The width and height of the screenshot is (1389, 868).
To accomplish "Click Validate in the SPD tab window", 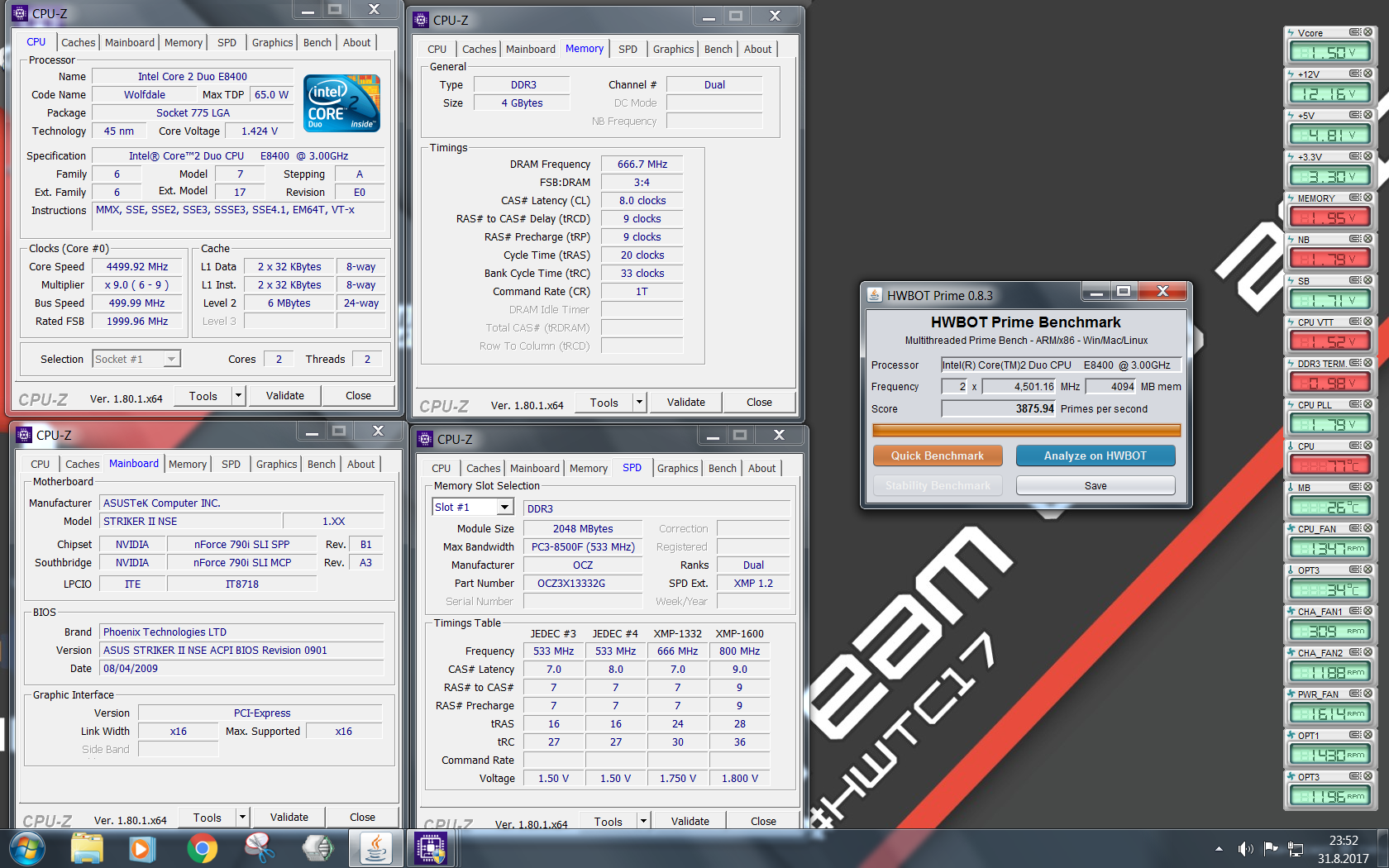I will click(690, 822).
